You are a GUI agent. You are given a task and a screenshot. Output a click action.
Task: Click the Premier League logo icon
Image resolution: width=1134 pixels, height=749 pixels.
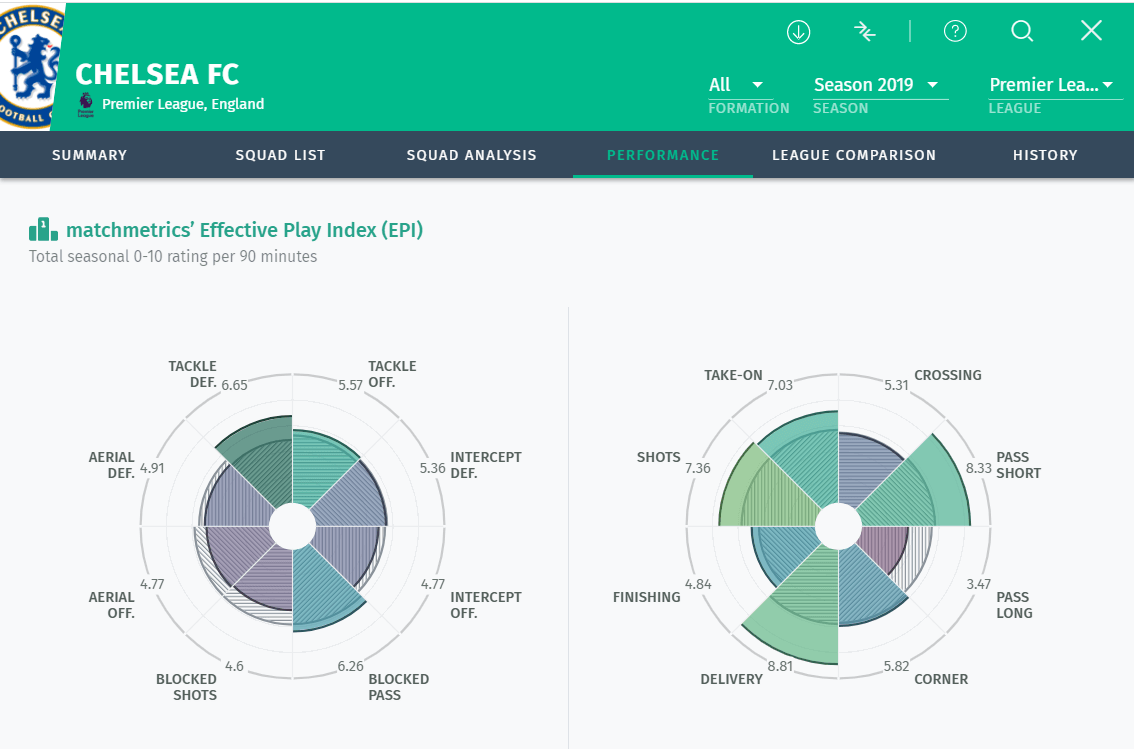(x=85, y=105)
